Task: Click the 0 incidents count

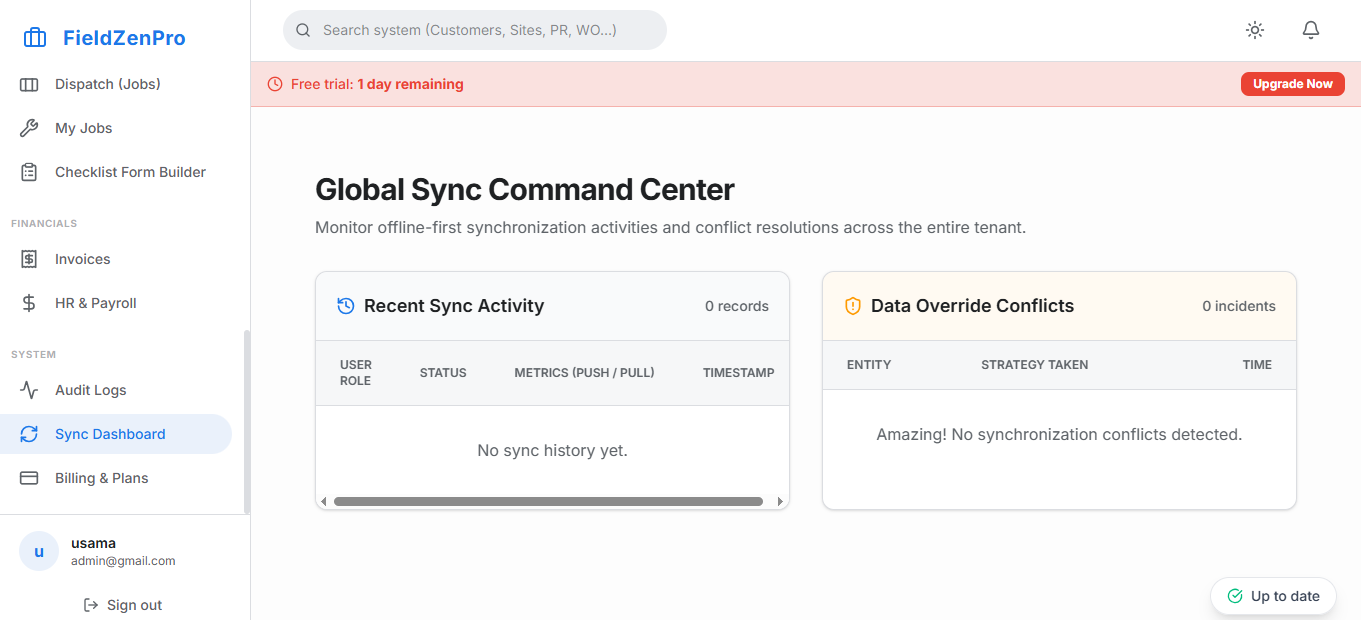Action: (1239, 306)
